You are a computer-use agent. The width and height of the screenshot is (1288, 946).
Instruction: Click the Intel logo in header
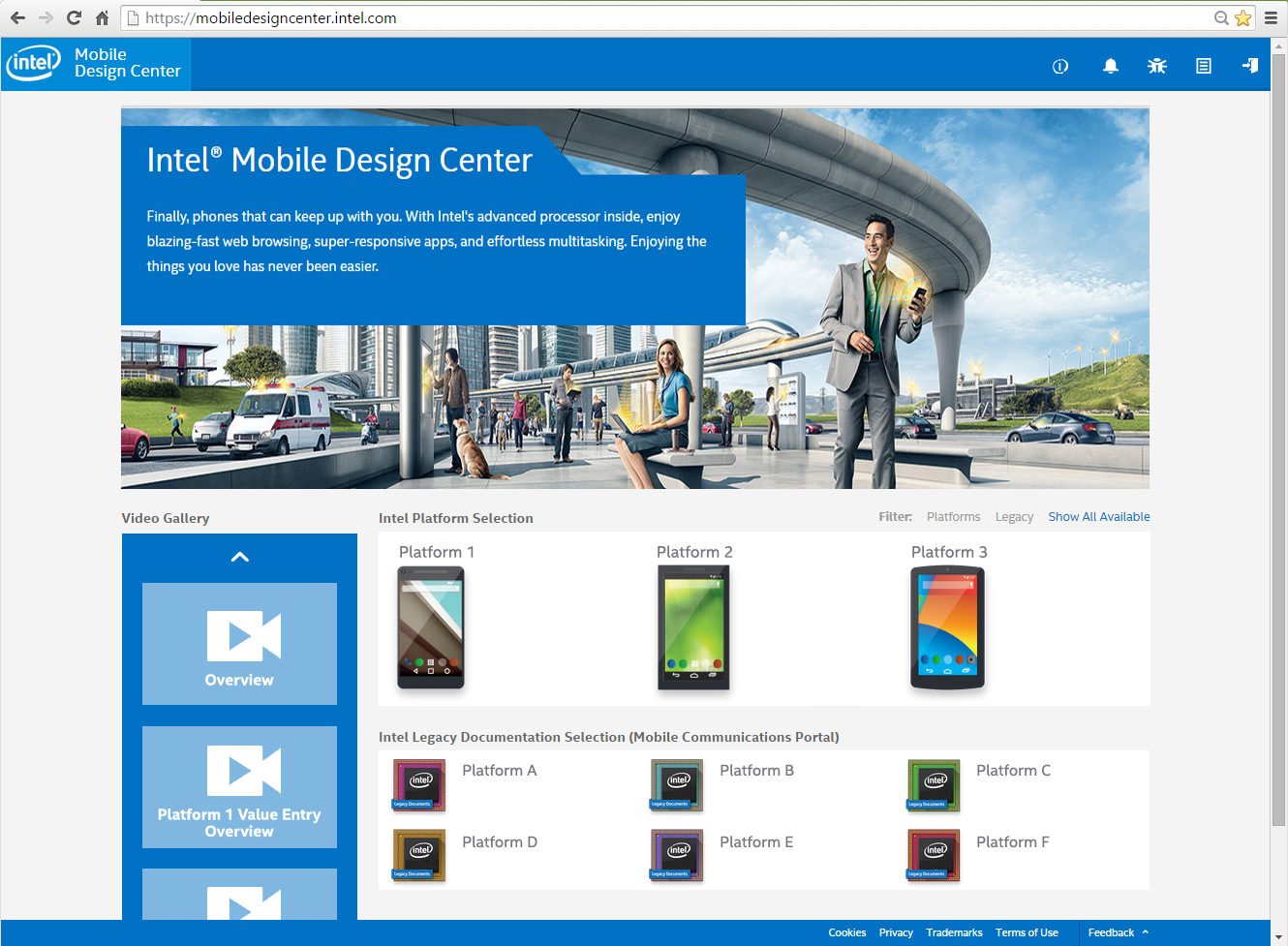[34, 63]
